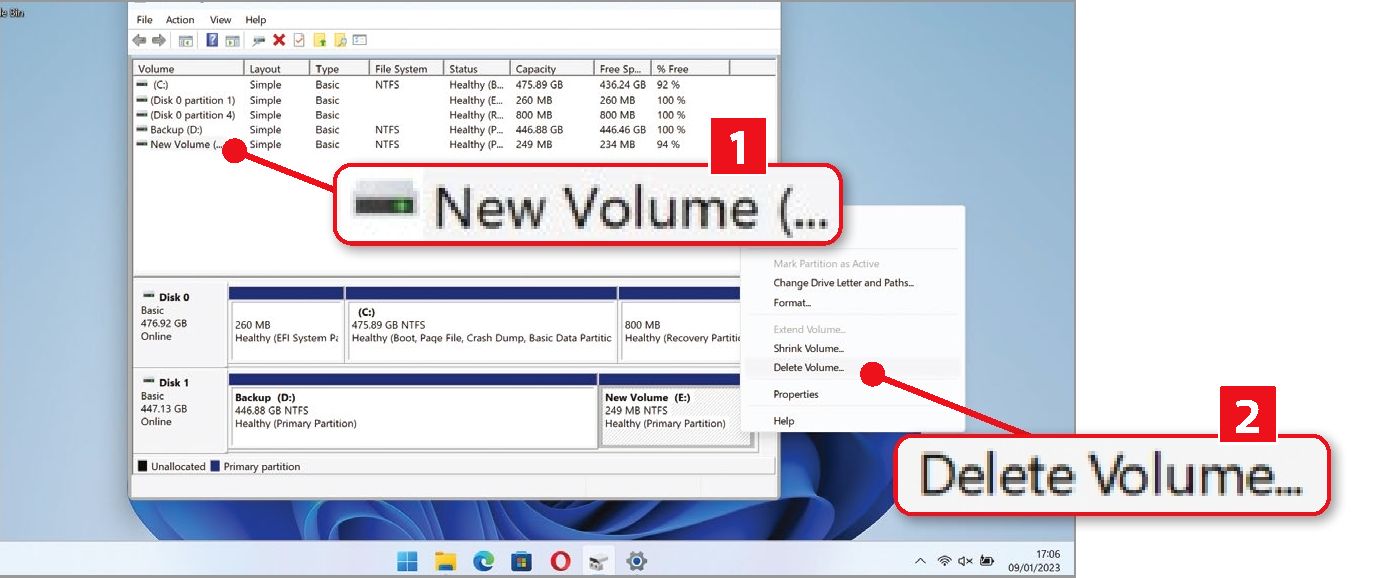Sort by the % Free column header
The width and height of the screenshot is (1375, 578).
(691, 69)
